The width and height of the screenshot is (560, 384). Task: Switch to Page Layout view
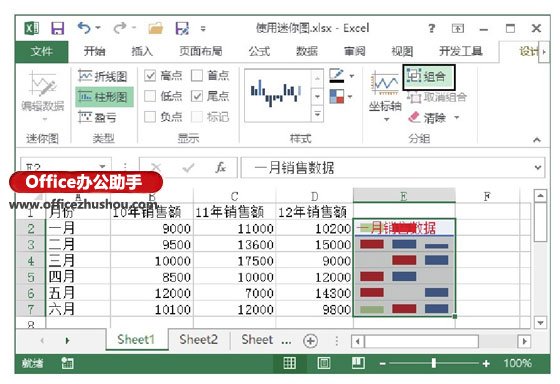[x=324, y=363]
